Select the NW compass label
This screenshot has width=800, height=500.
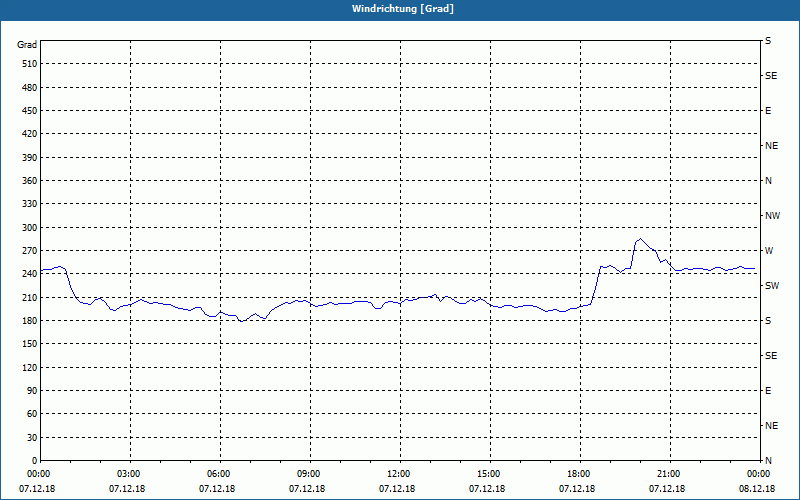[x=772, y=216]
